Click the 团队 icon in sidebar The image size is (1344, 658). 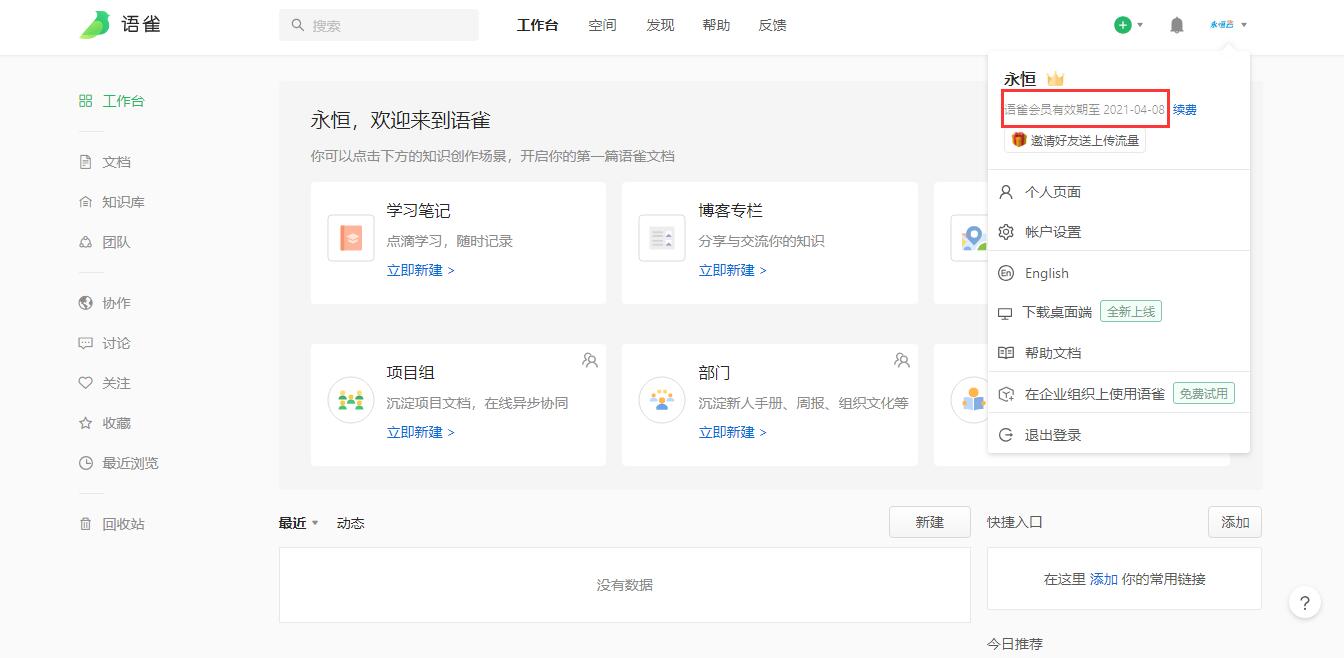(85, 242)
